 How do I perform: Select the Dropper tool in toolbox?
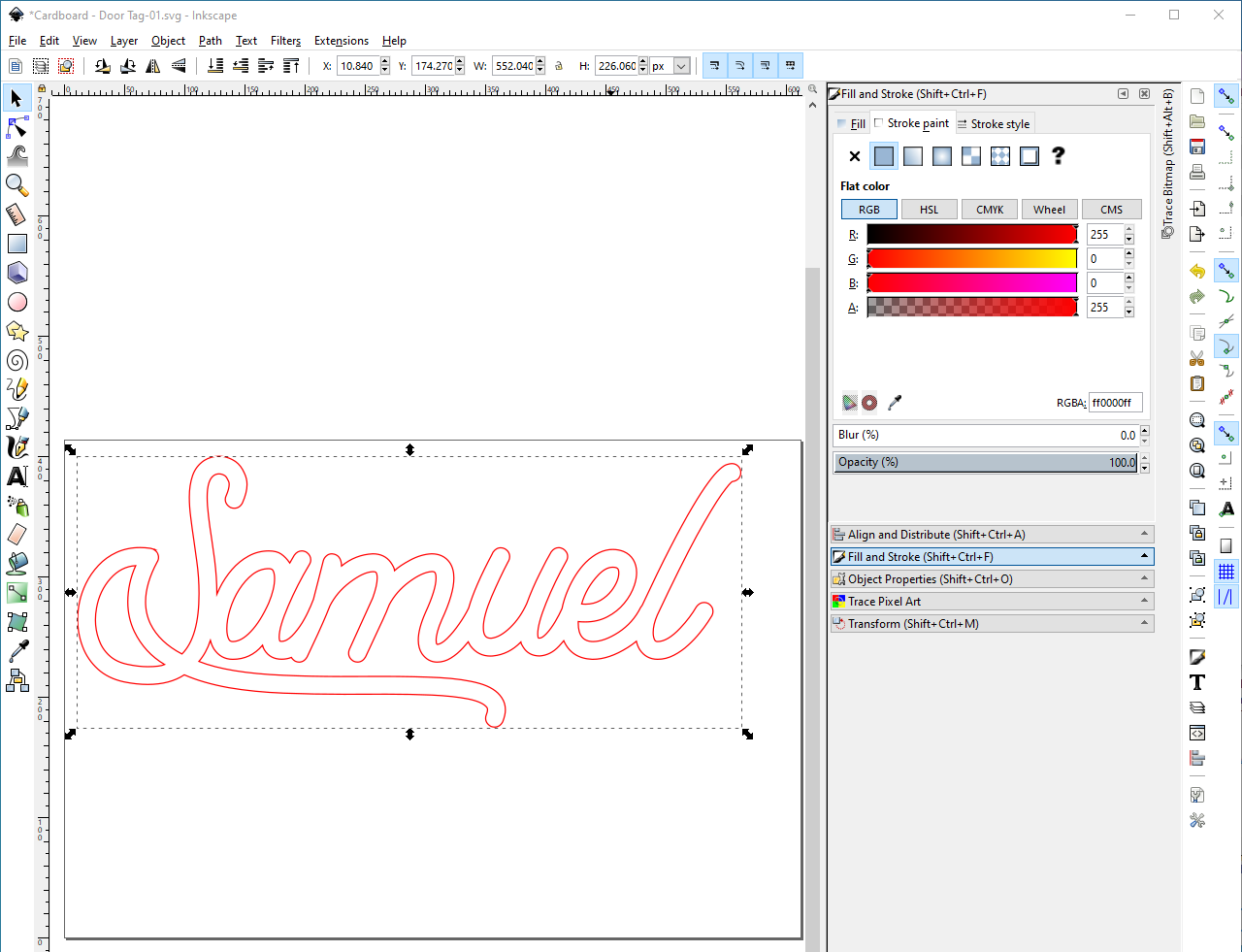pyautogui.click(x=17, y=651)
